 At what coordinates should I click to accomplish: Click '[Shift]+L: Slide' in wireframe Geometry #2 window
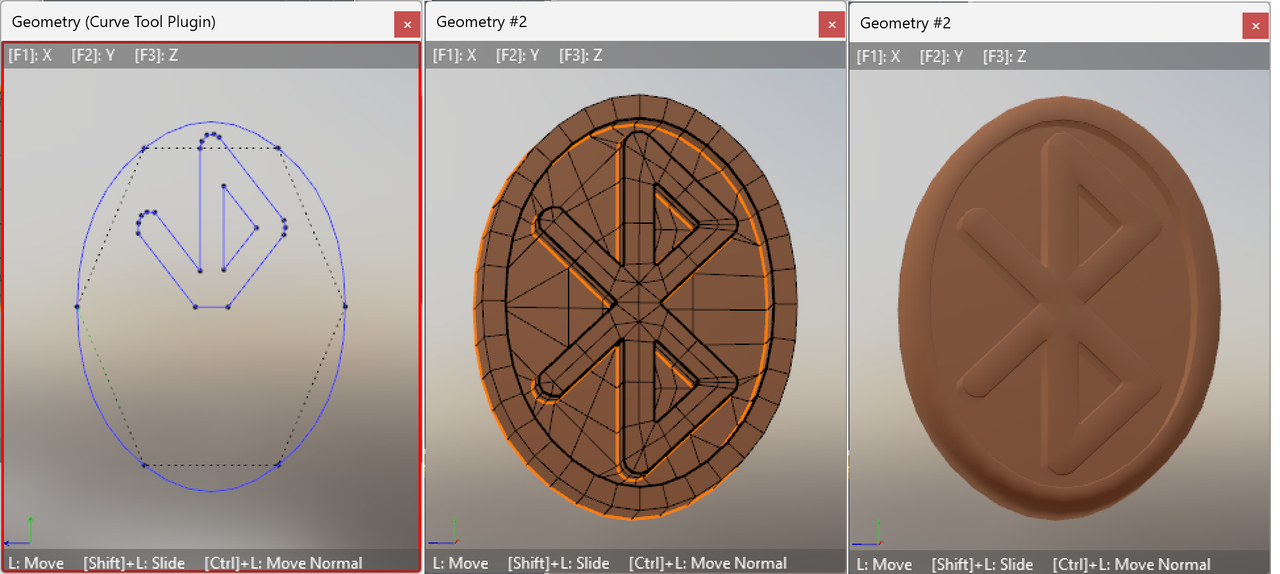tap(559, 563)
